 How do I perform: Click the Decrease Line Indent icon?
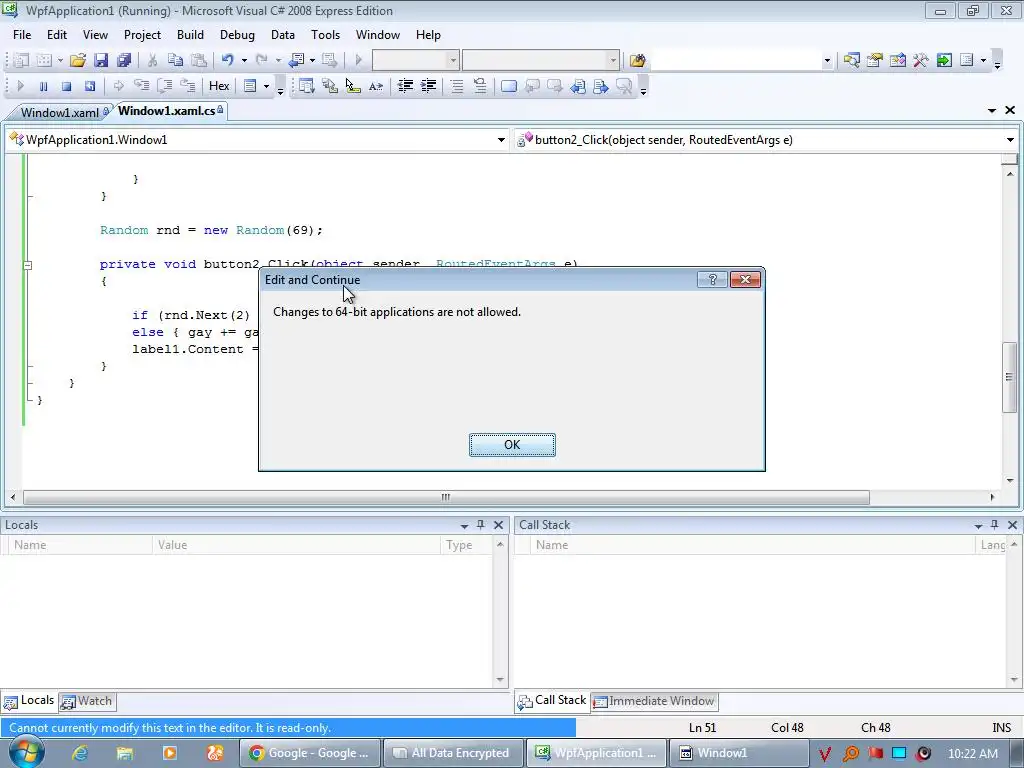click(406, 86)
